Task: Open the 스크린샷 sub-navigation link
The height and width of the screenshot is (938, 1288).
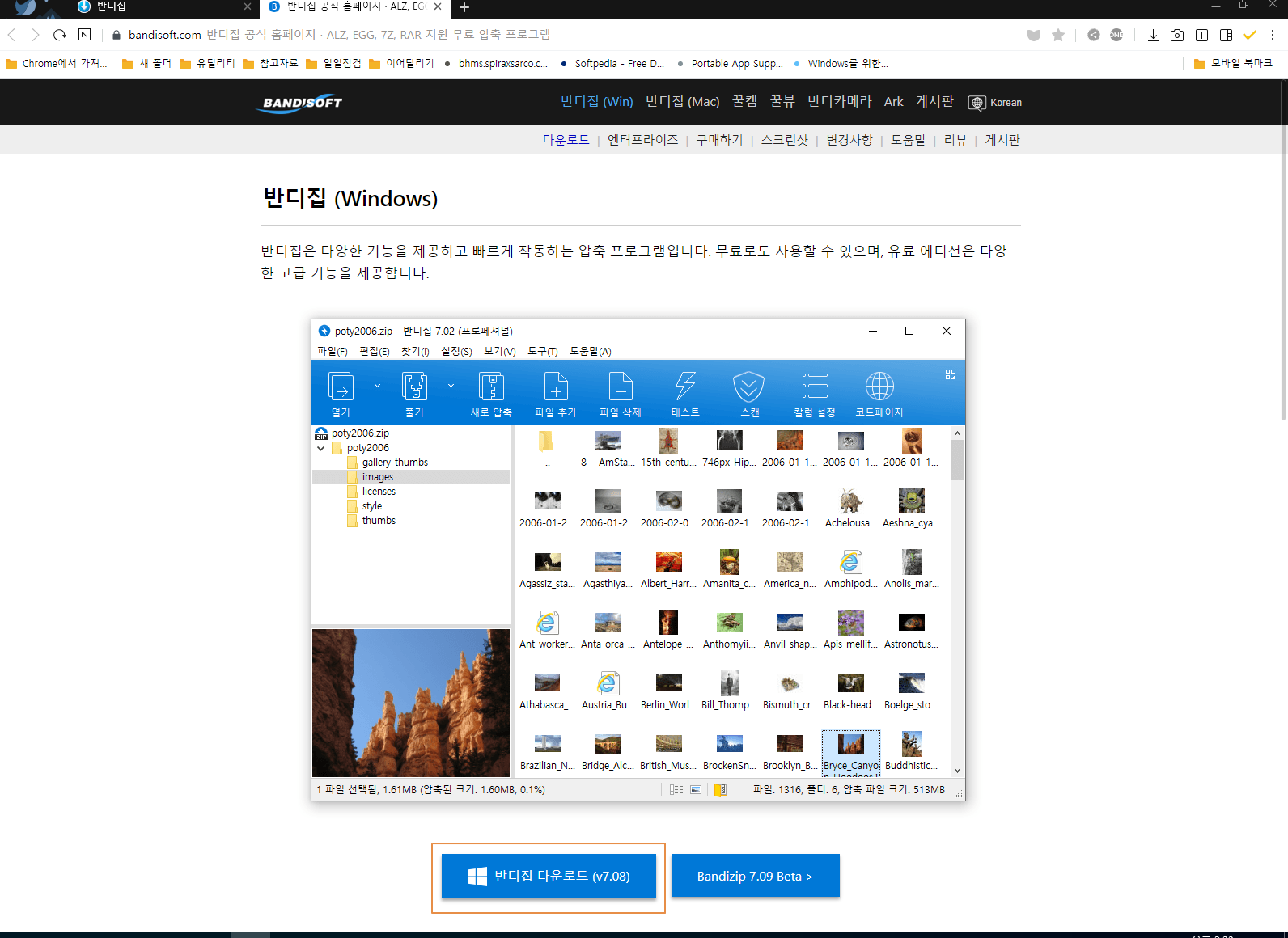Action: coord(784,140)
